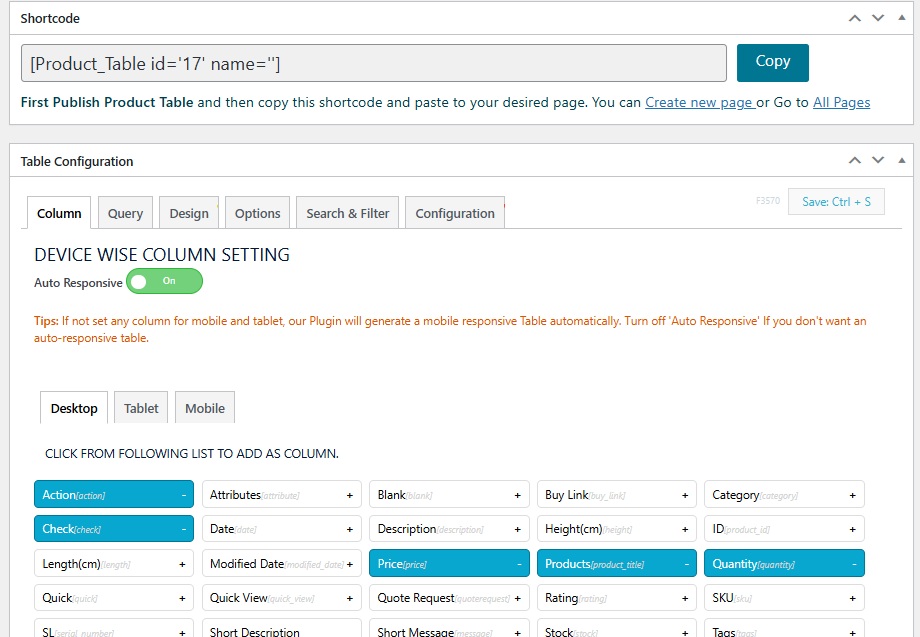Turn off the Auto Responsive switch
This screenshot has width=920, height=637.
point(164,281)
